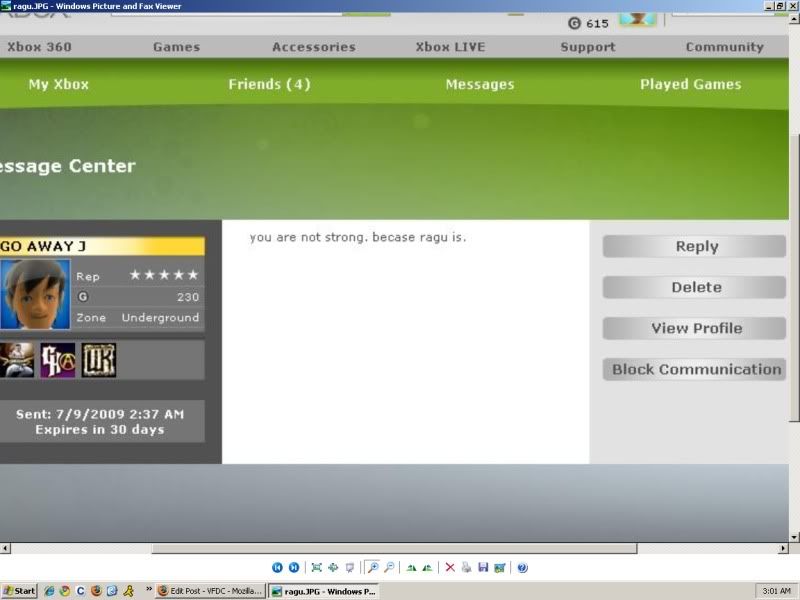The width and height of the screenshot is (800, 600).
Task: Click the Guitar Hero Aerosmith game icon
Action: coord(58,360)
